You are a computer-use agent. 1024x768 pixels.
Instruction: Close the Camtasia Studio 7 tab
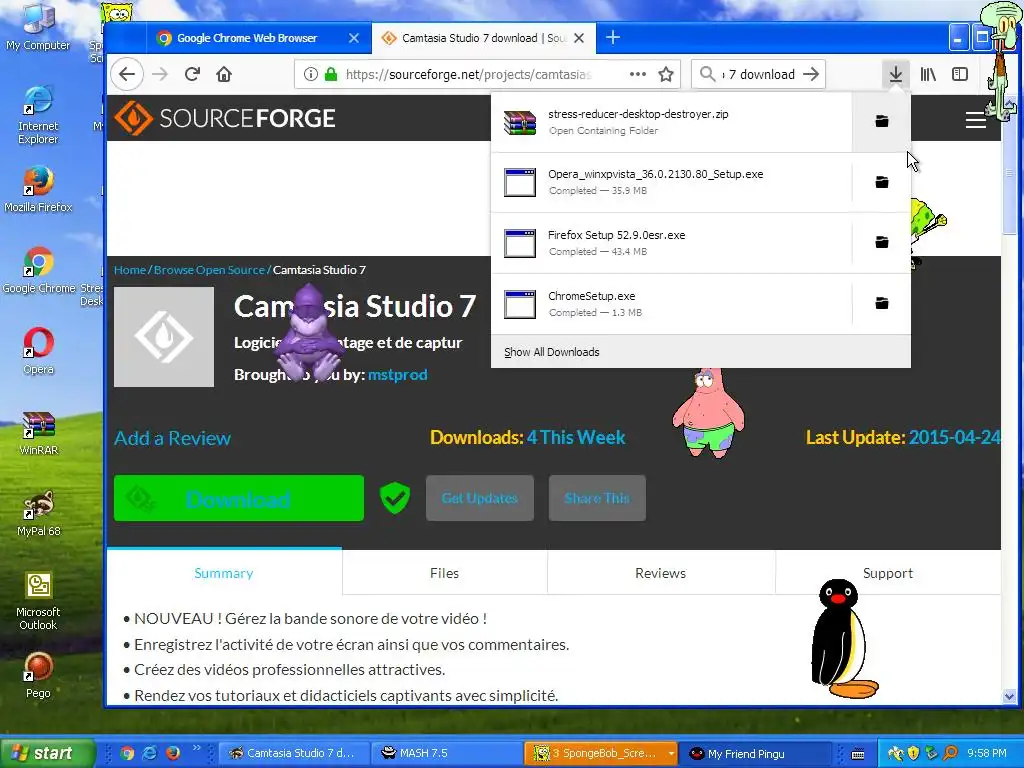579,38
